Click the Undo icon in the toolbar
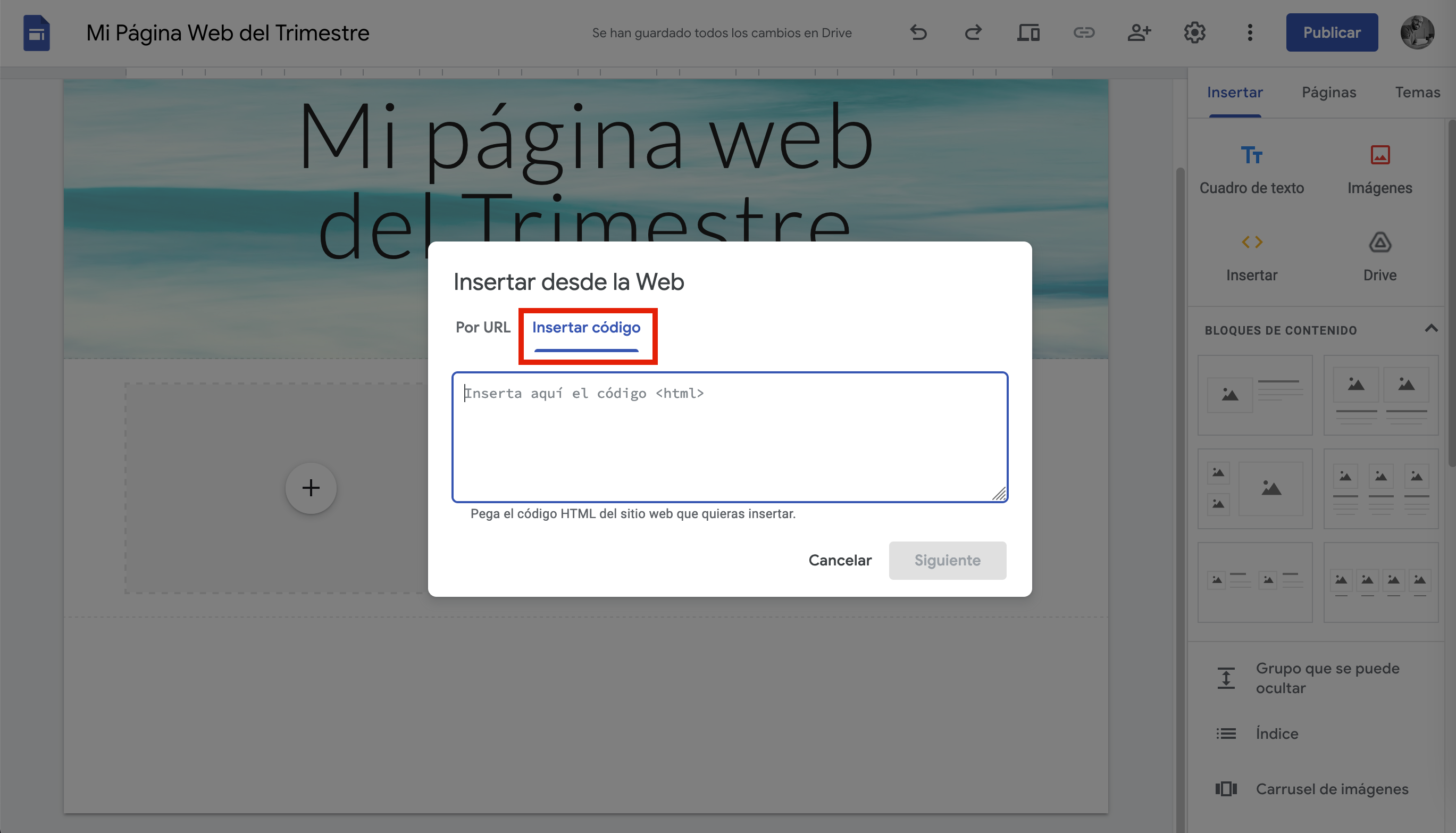This screenshot has width=1456, height=833. 918,32
